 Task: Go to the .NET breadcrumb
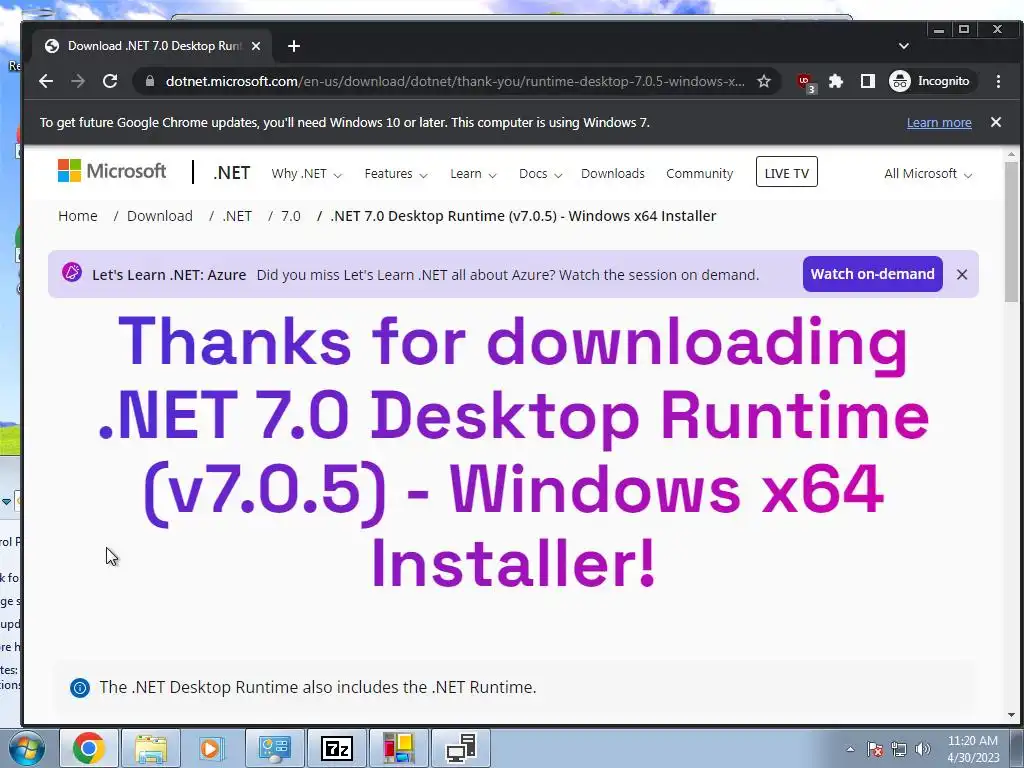(x=237, y=216)
